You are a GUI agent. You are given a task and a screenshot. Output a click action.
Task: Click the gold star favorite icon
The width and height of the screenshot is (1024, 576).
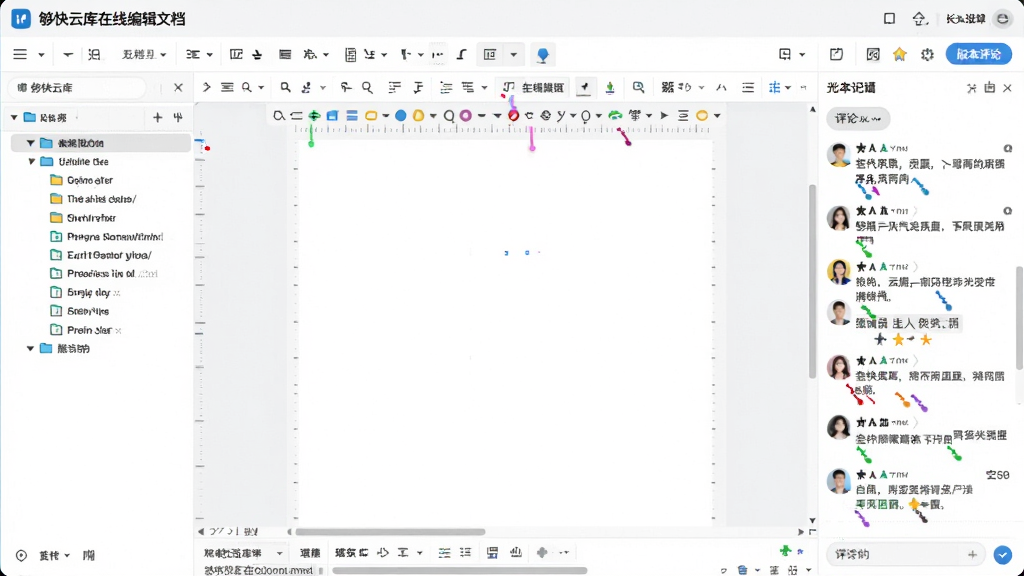coord(900,54)
